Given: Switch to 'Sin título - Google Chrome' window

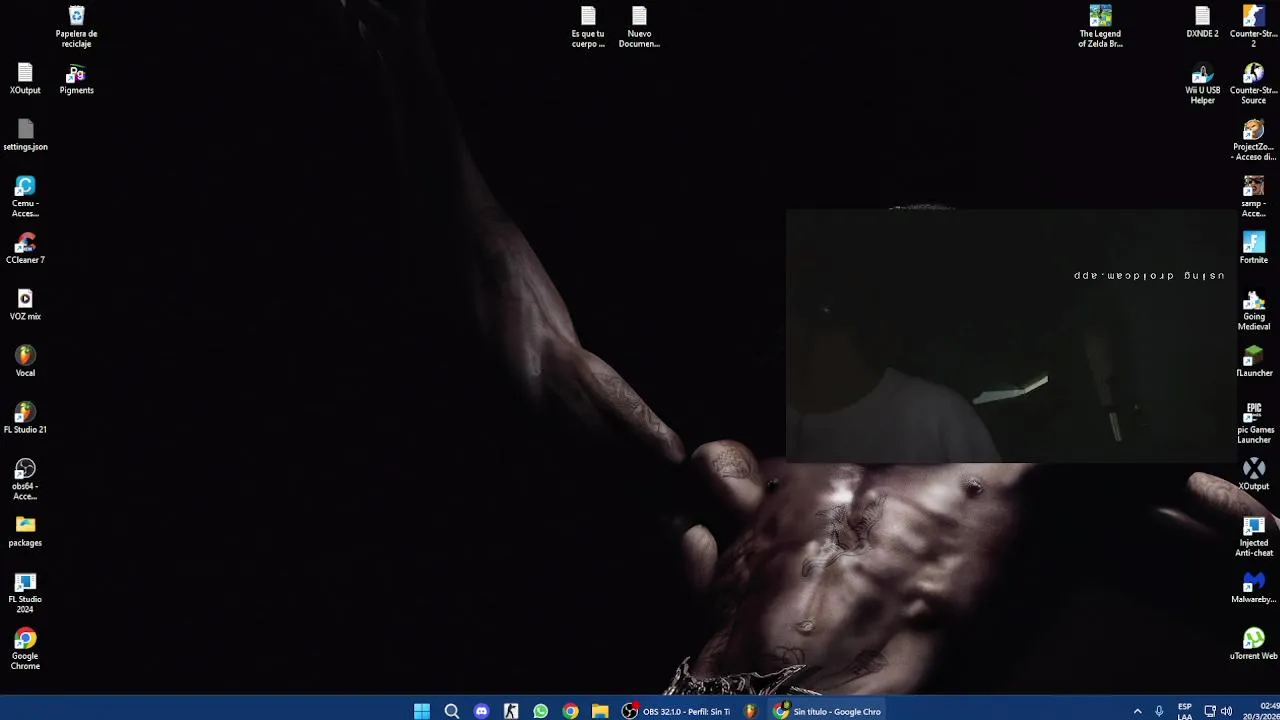Looking at the screenshot, I should point(827,711).
